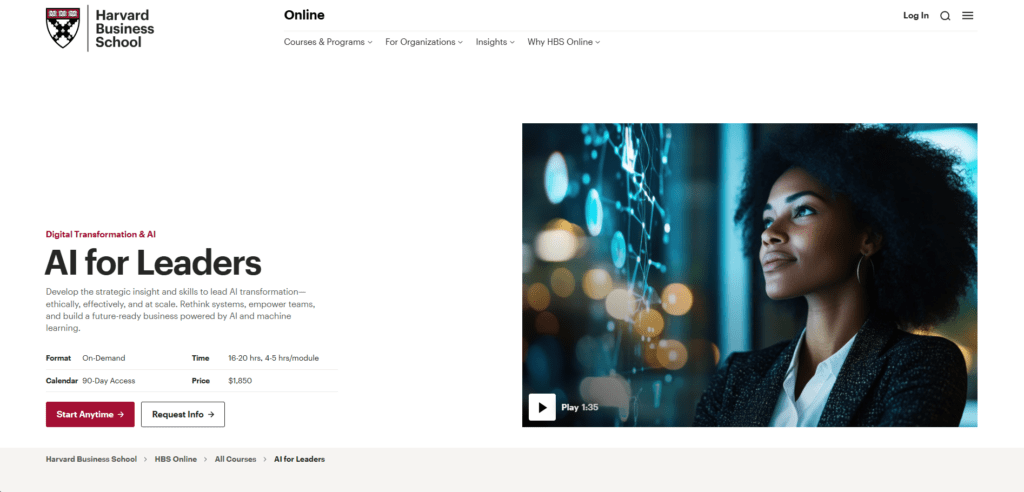1024x492 pixels.
Task: Go to All Courses breadcrumb
Action: point(236,459)
